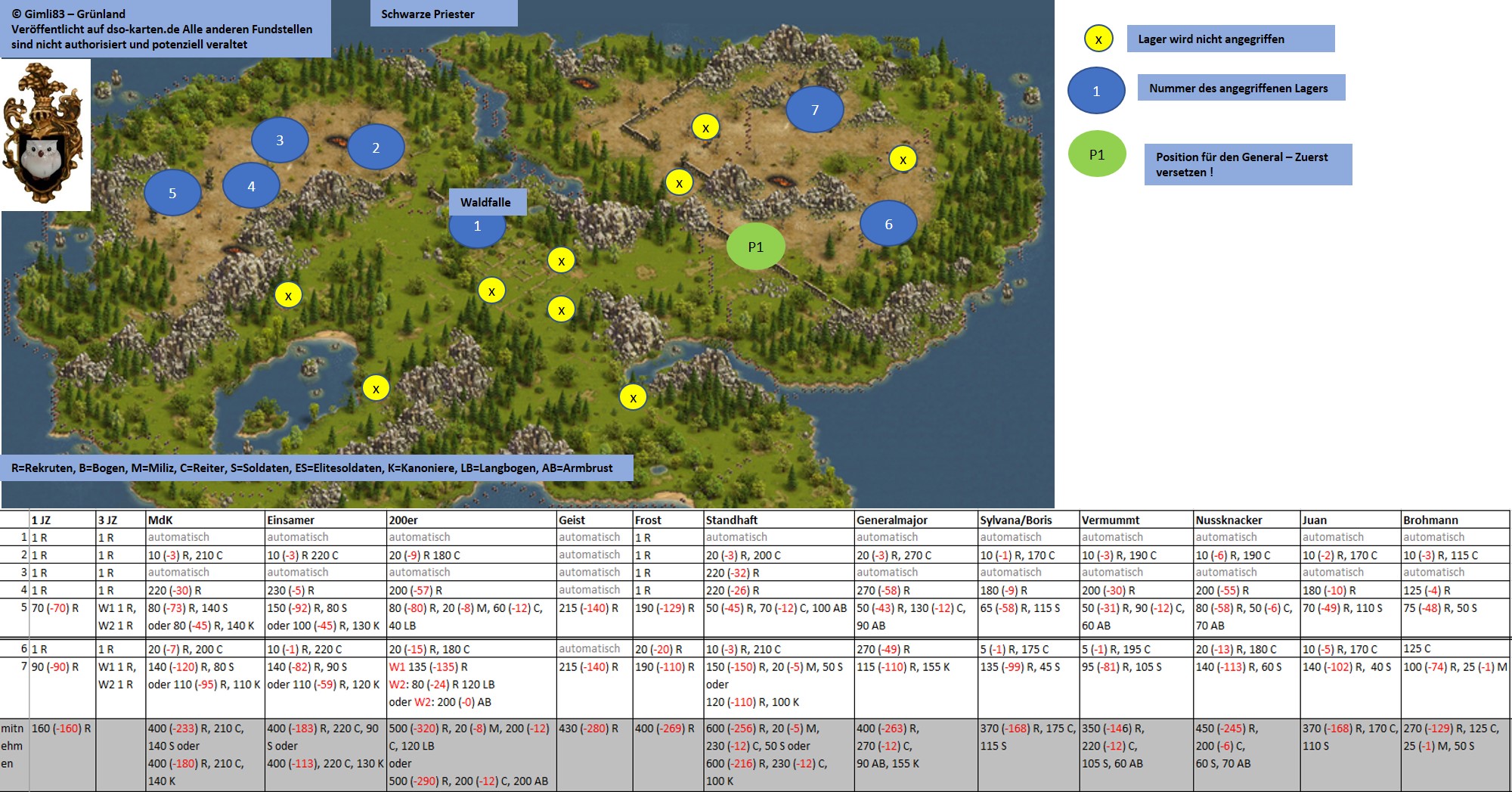
Task: Click the cell '125 C' under Brohmann
Action: pos(1455,649)
